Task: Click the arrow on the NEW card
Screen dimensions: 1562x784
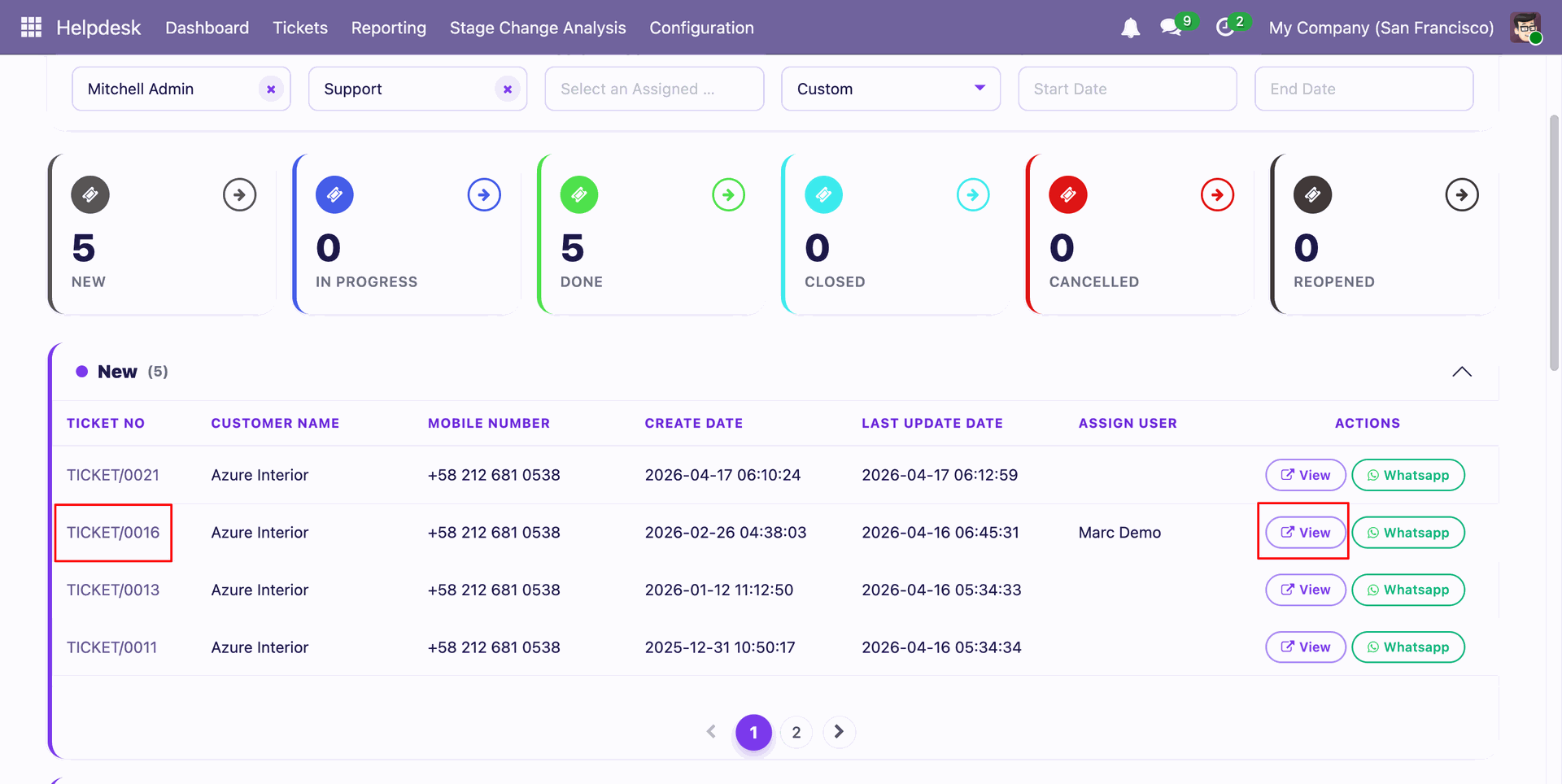Action: (239, 195)
